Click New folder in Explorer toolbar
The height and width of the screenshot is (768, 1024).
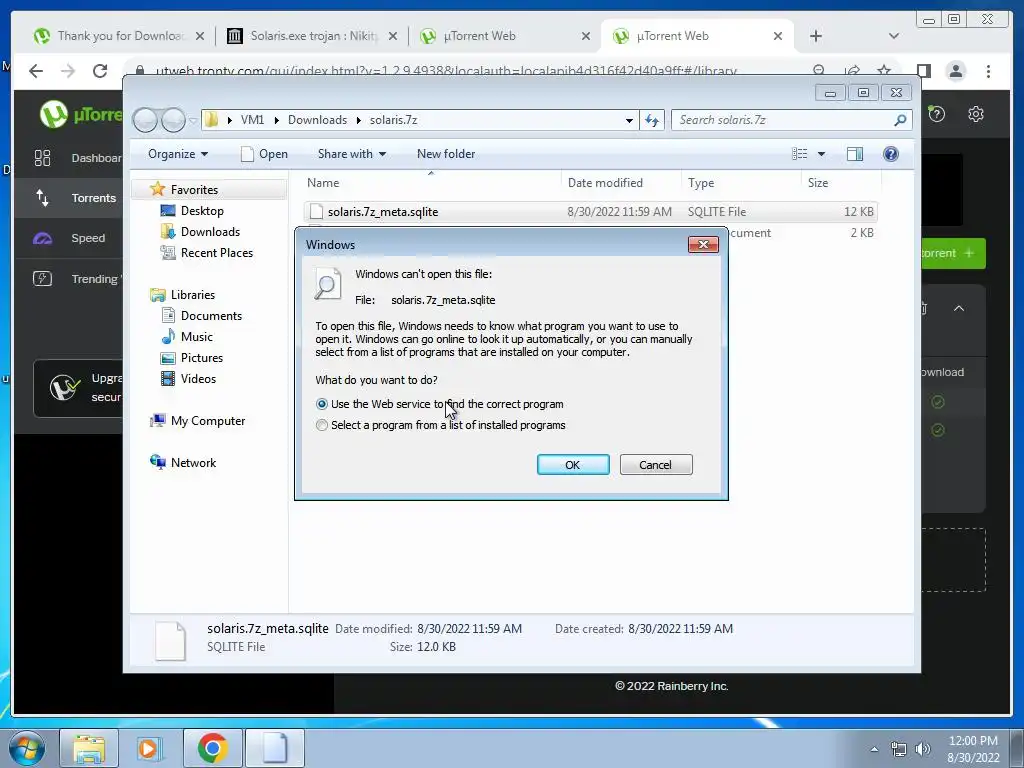click(x=446, y=154)
